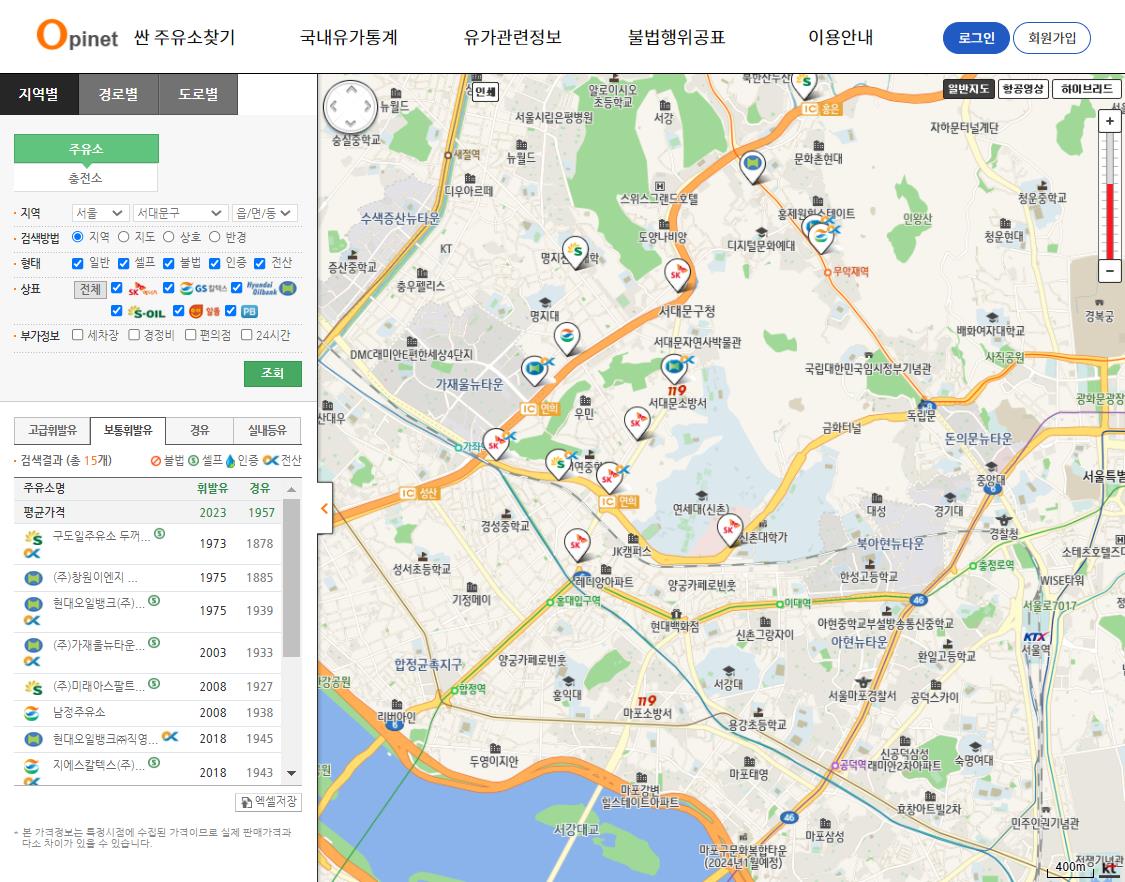Click the SK marker above 서대문구청
This screenshot has height=882, width=1125.
[x=677, y=276]
